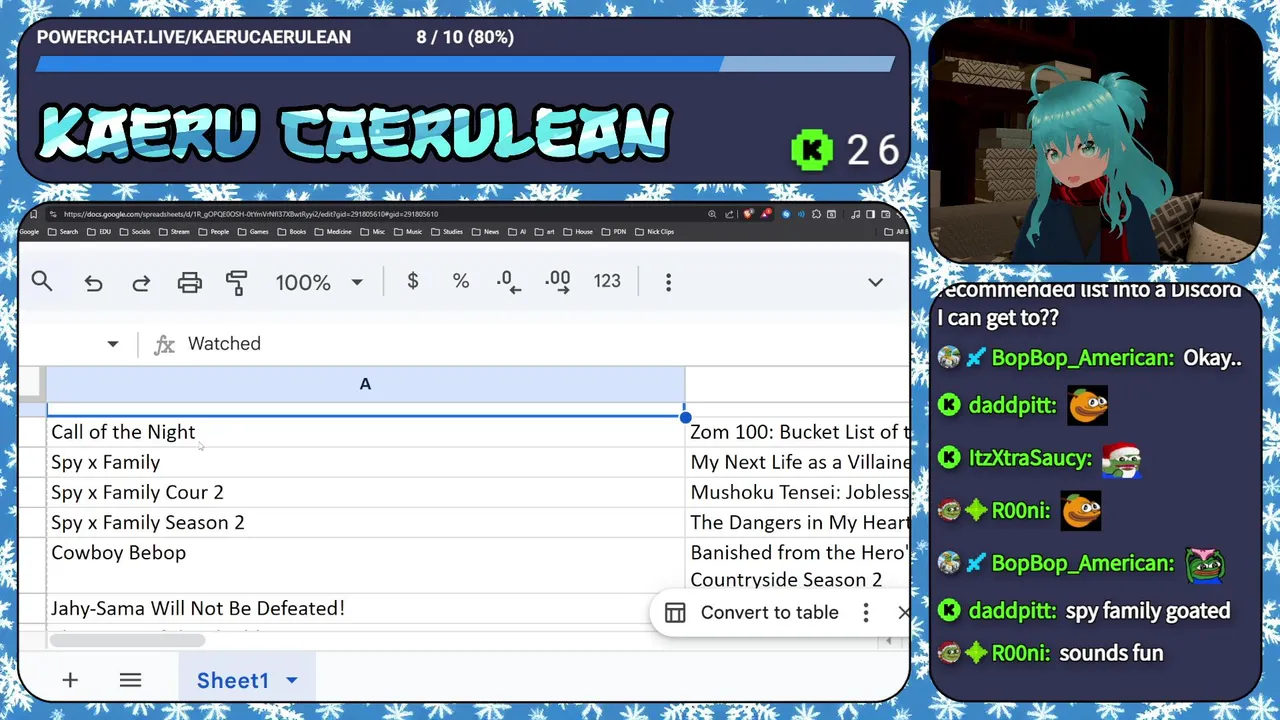The width and height of the screenshot is (1280, 720).
Task: Open the 100% zoom dropdown
Action: click(319, 283)
